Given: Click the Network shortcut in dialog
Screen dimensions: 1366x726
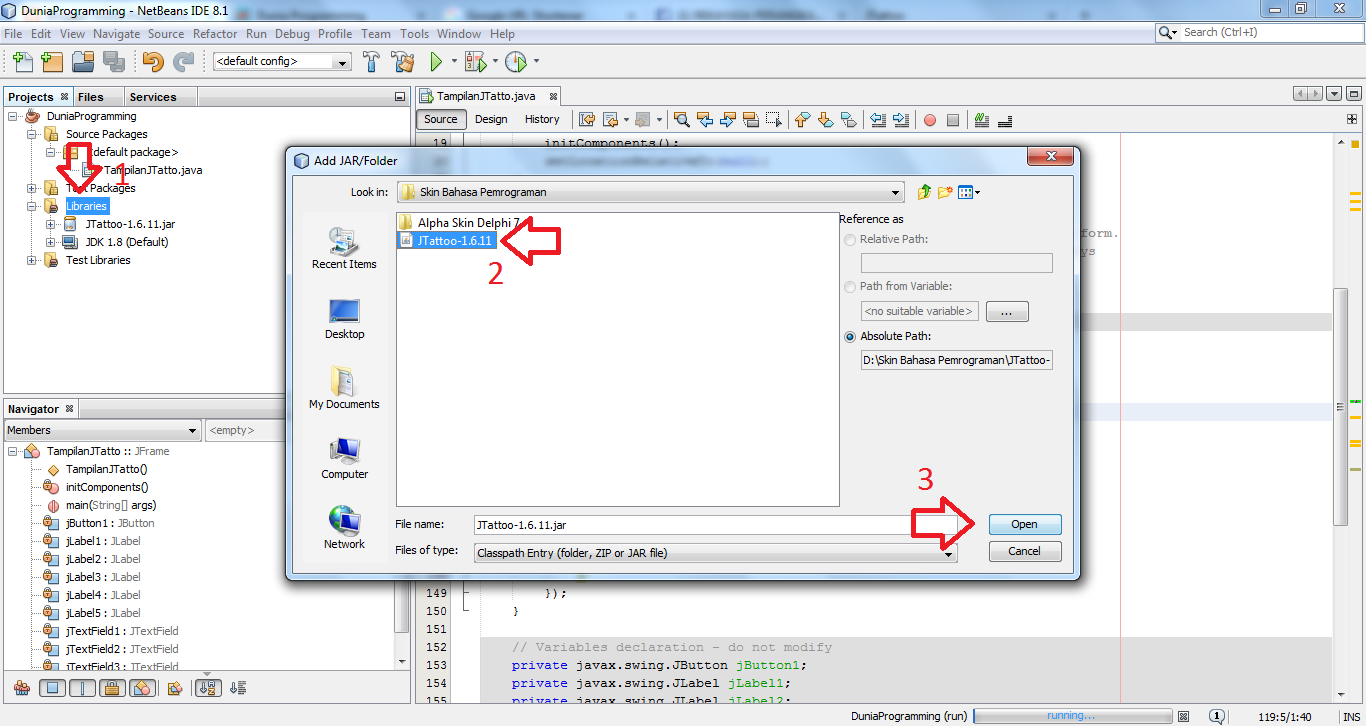Looking at the screenshot, I should click(344, 529).
